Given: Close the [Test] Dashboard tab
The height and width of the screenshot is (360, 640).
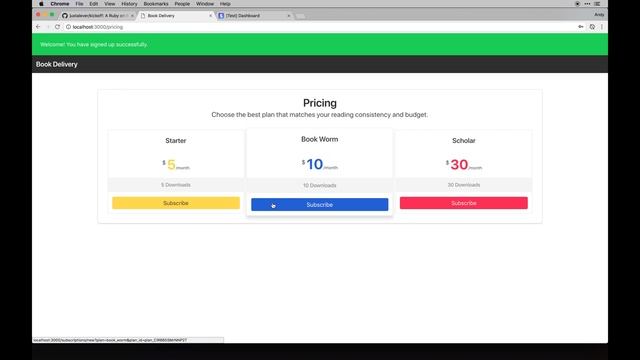Looking at the screenshot, I should pyautogui.click(x=289, y=16).
